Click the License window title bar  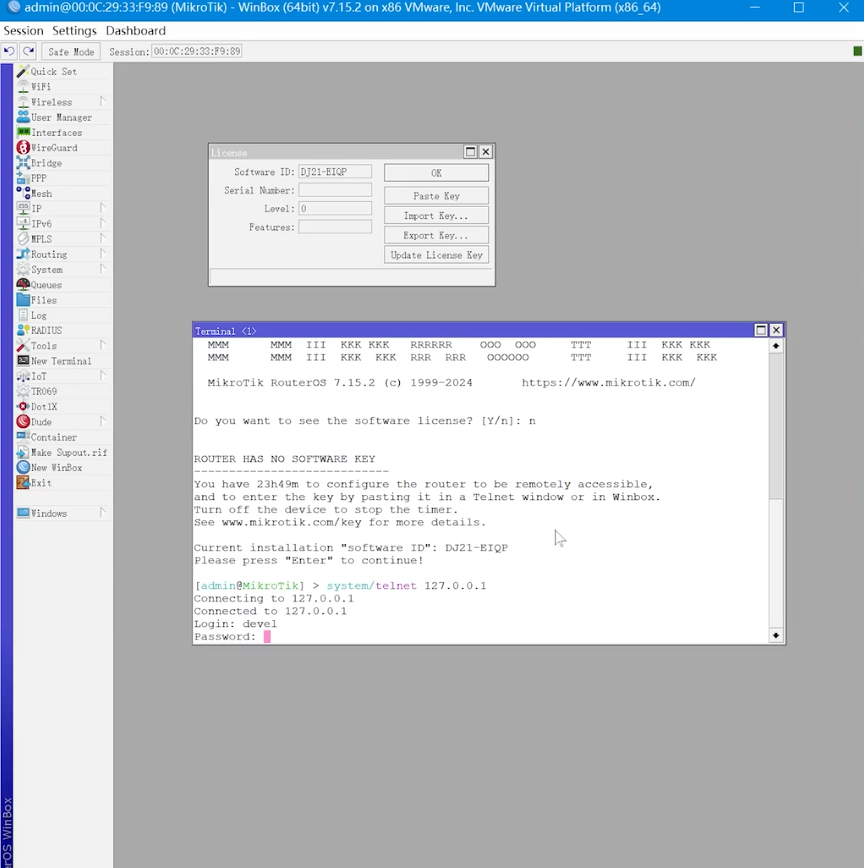[x=336, y=152]
